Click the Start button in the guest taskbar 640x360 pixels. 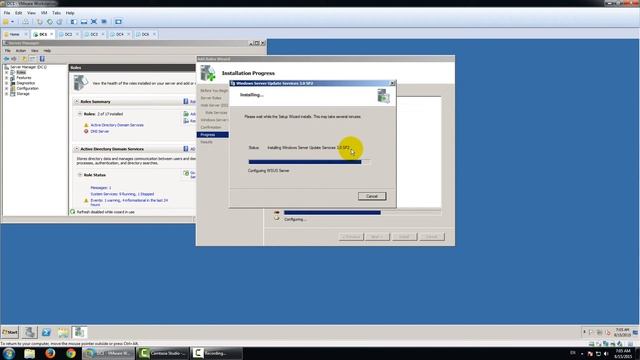point(10,332)
